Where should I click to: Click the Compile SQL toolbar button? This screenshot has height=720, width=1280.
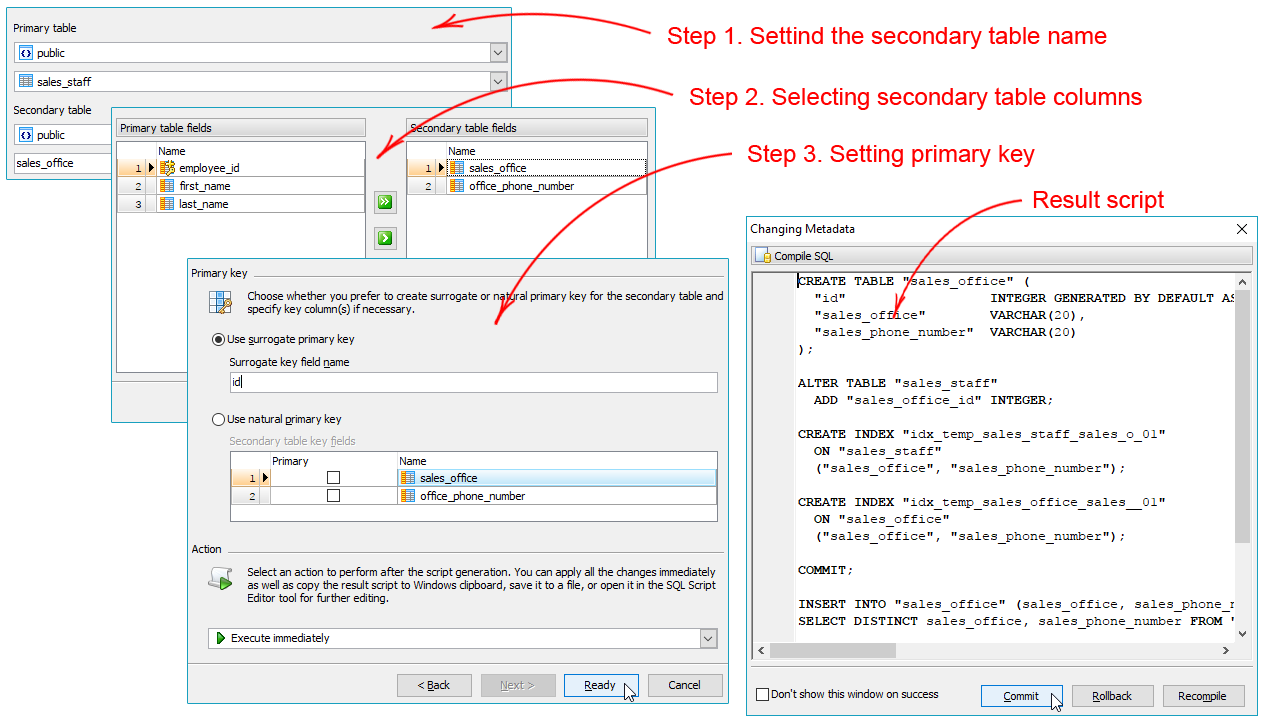click(x=795, y=256)
